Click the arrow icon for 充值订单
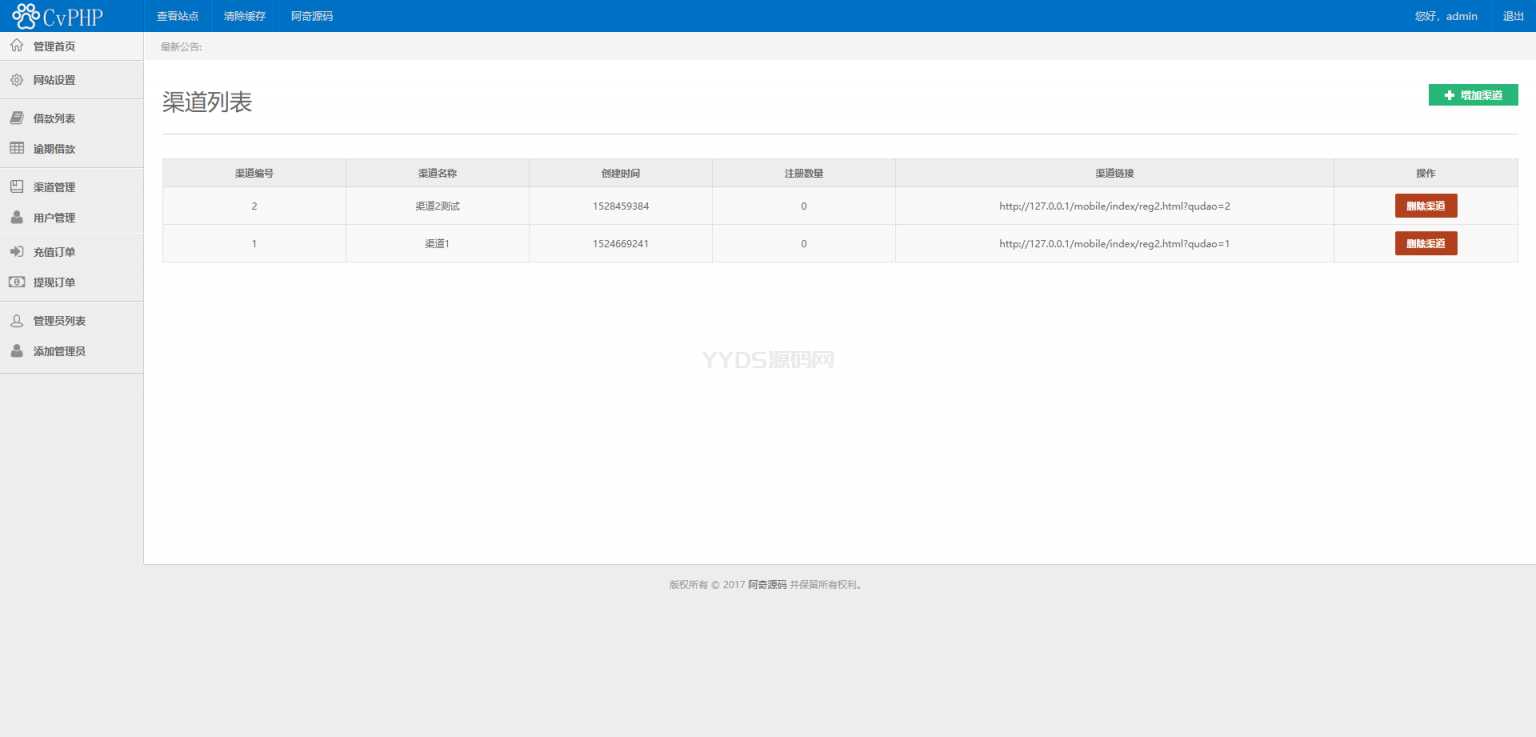1536x737 pixels. [14, 251]
